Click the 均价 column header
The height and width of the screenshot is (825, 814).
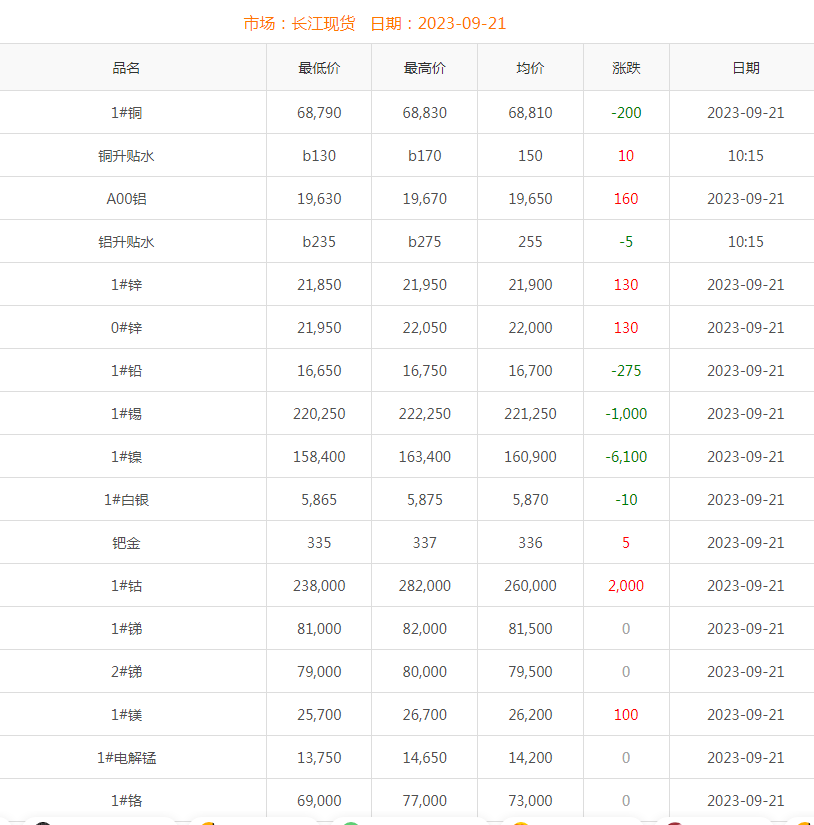530,68
